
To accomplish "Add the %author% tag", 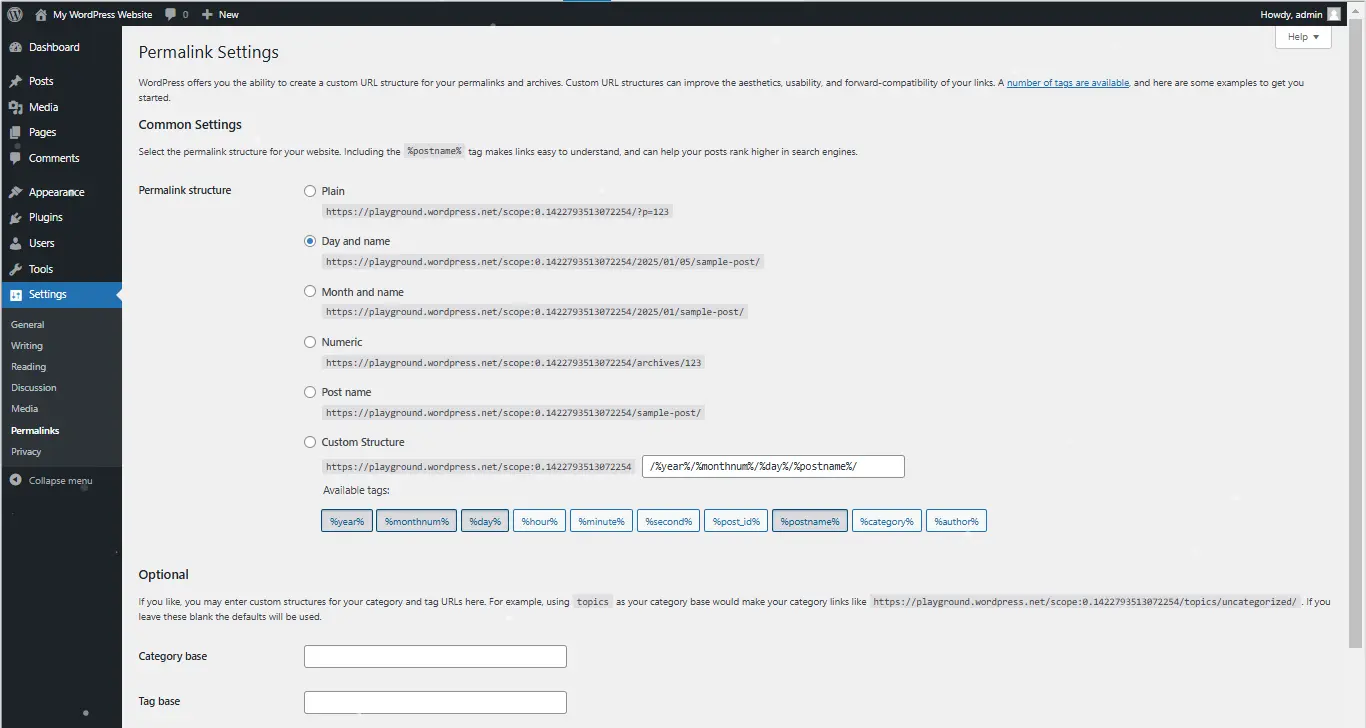I will 956,521.
